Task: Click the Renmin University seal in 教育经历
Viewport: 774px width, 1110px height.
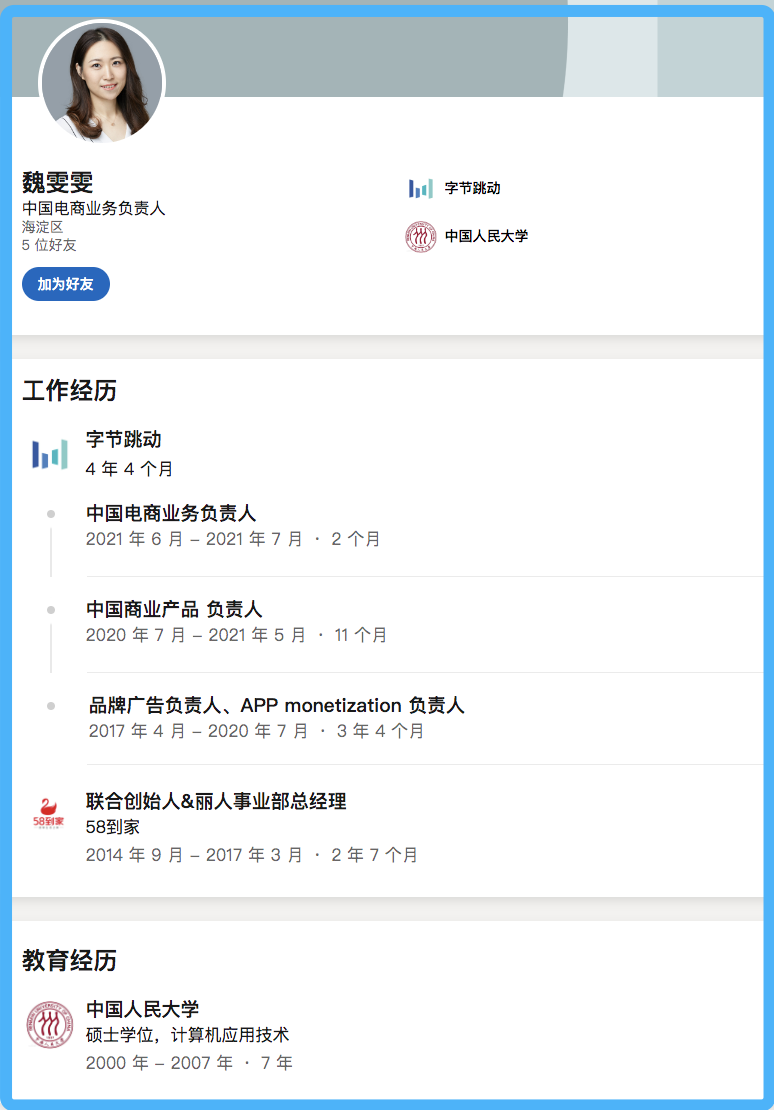Action: click(49, 1024)
